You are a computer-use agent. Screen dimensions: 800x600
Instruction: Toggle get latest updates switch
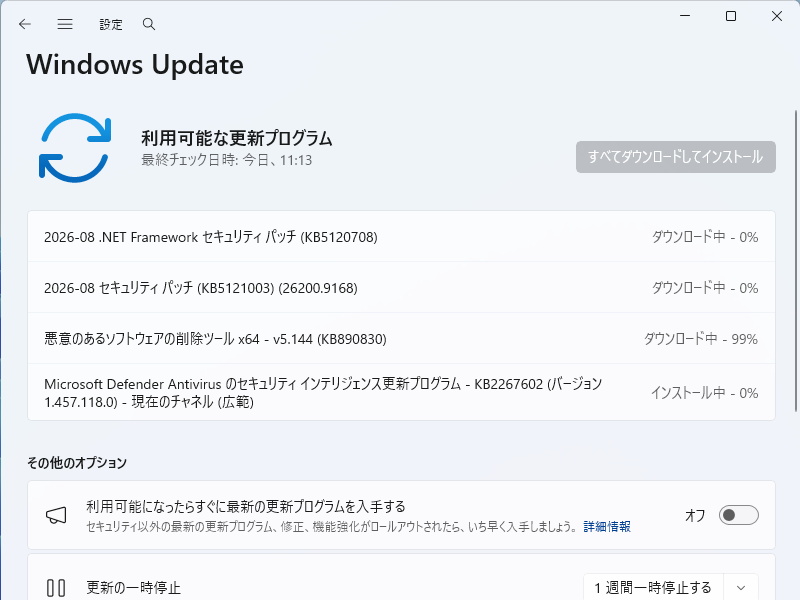[x=738, y=515]
